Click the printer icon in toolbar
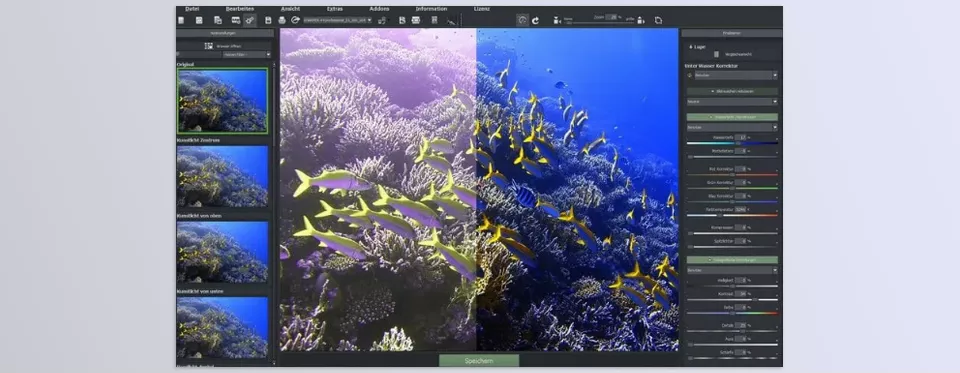Image resolution: width=960 pixels, height=373 pixels. [x=282, y=20]
